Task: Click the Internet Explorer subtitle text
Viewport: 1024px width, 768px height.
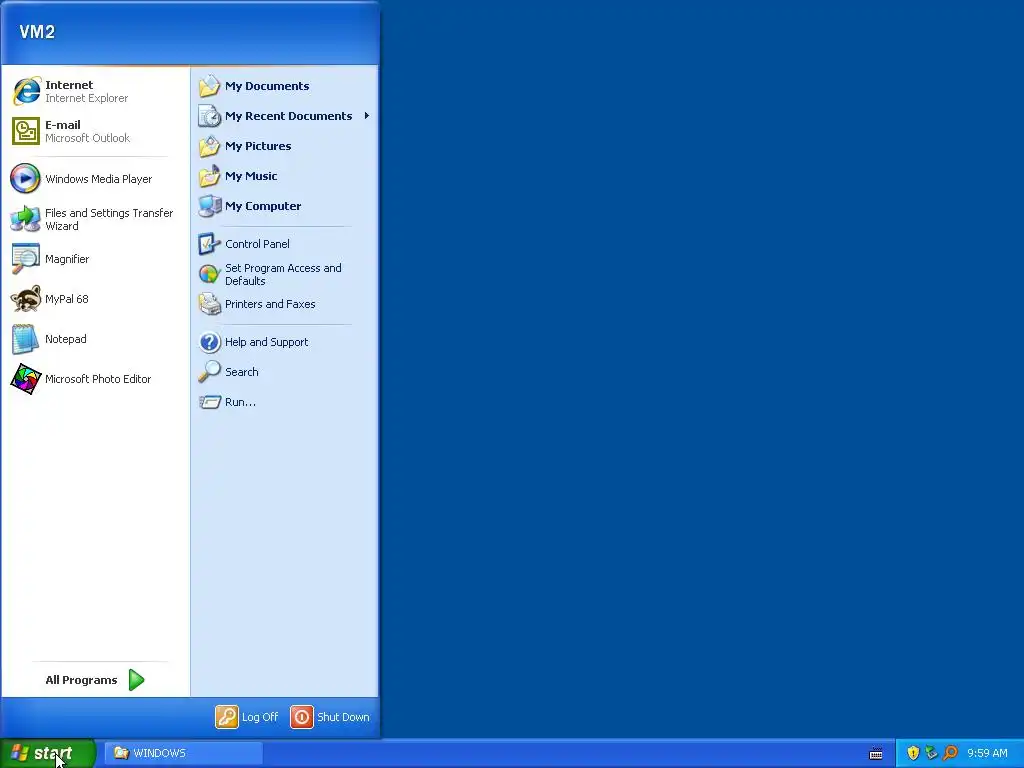Action: pos(86,98)
